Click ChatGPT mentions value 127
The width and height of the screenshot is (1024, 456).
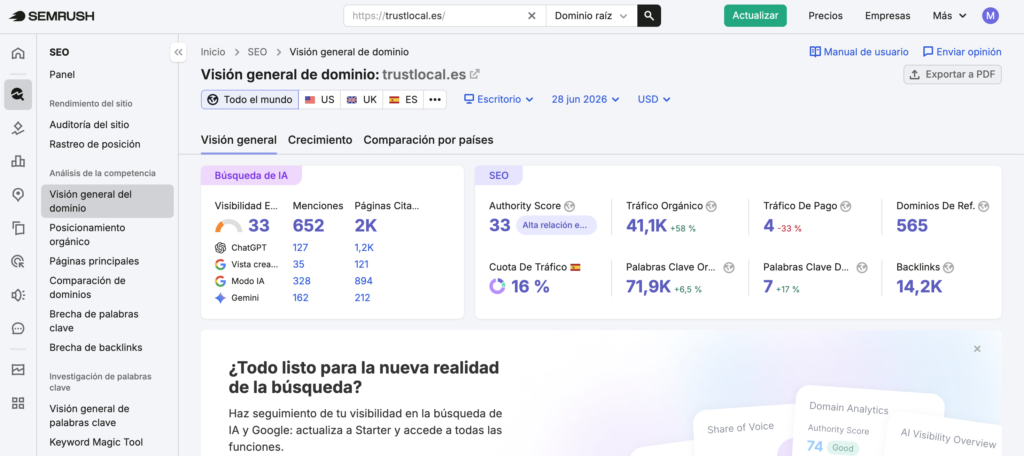(300, 248)
